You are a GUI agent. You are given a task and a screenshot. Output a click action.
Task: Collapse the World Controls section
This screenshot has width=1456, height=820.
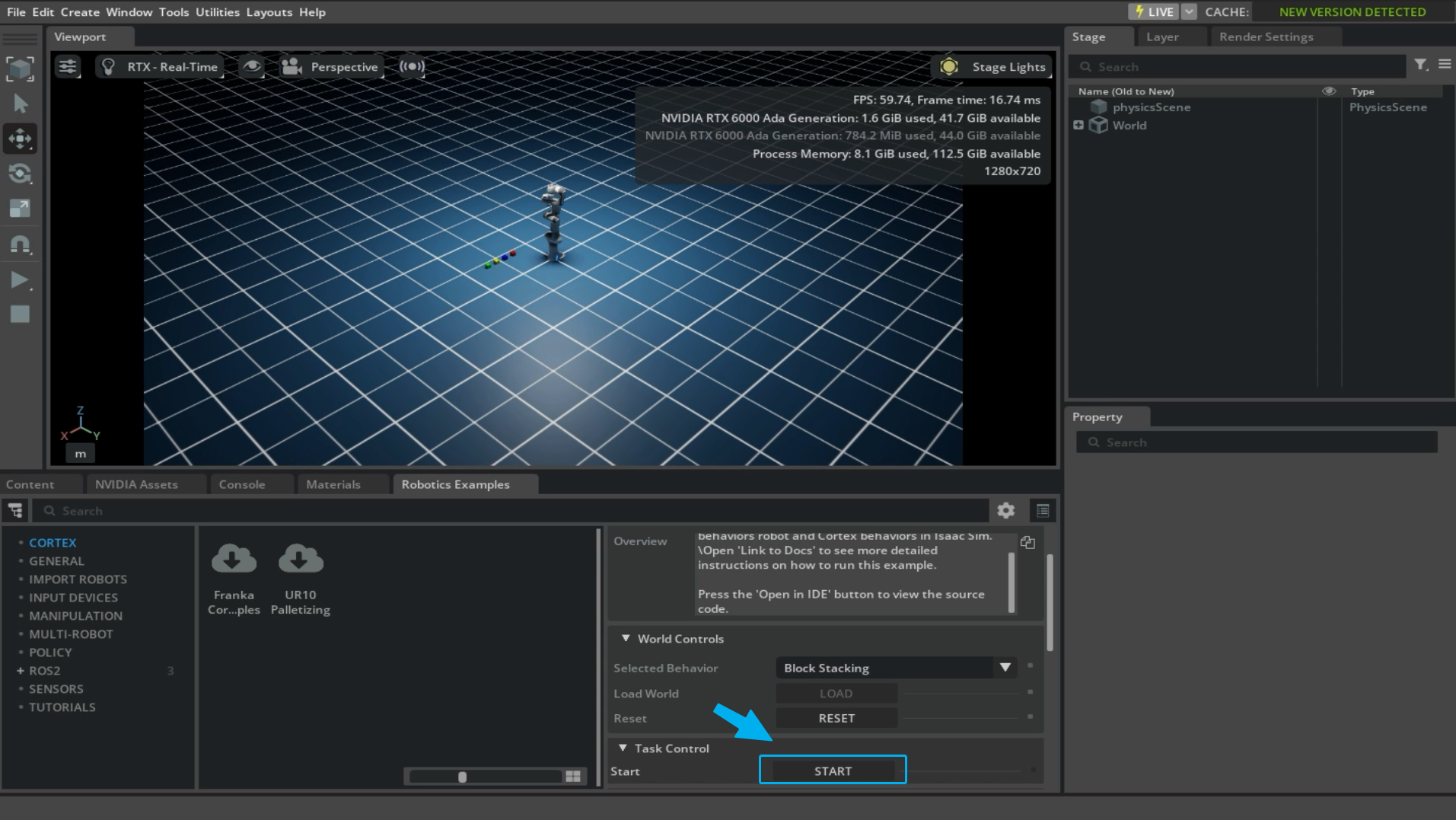point(626,639)
